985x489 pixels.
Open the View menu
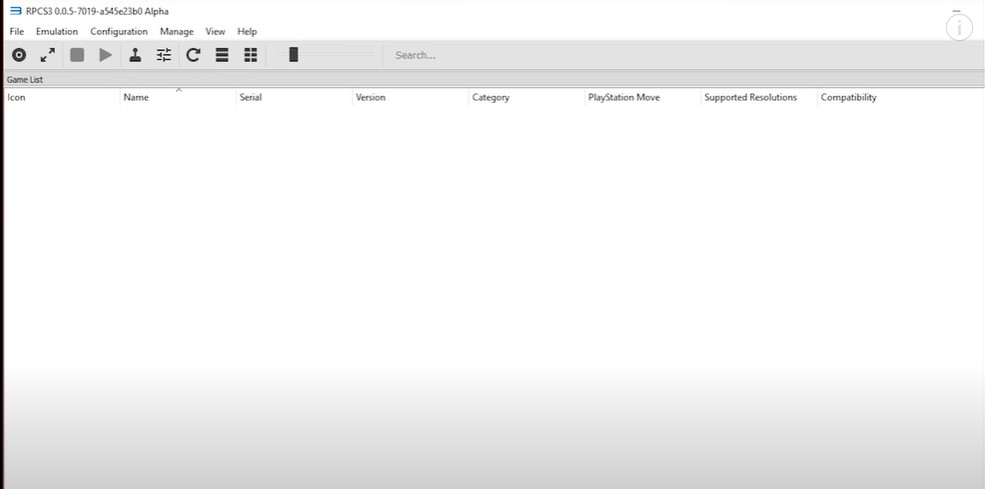tap(215, 31)
